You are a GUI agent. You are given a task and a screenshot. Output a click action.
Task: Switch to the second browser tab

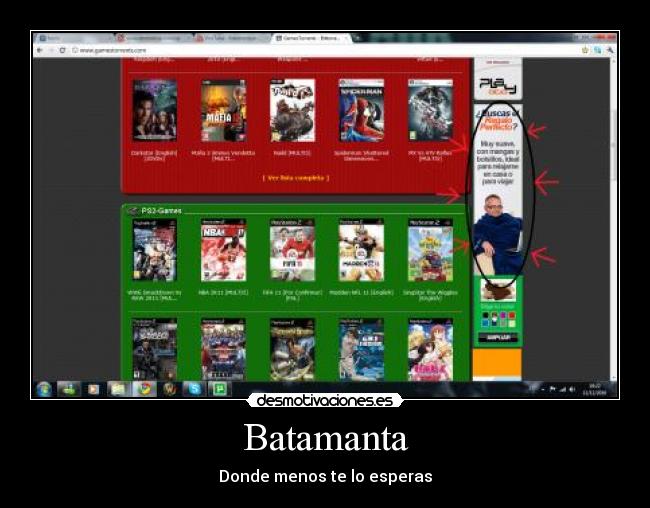click(x=153, y=38)
